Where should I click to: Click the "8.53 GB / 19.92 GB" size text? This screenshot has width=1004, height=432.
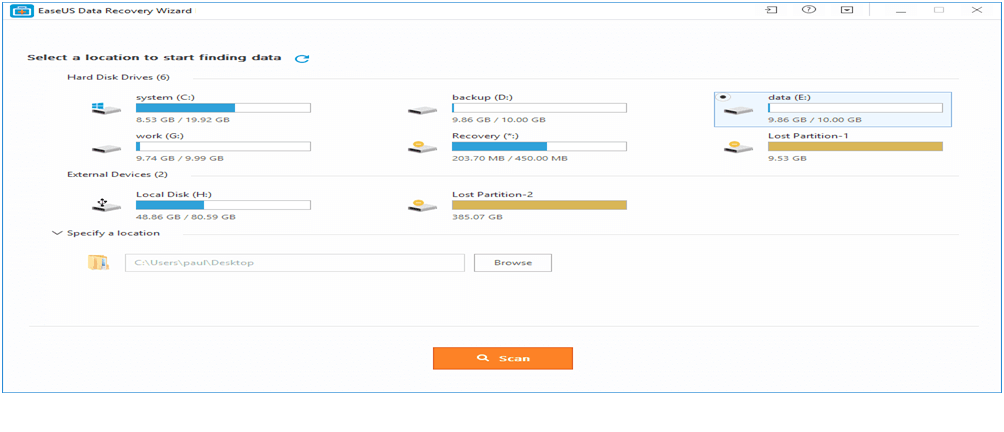coord(183,120)
